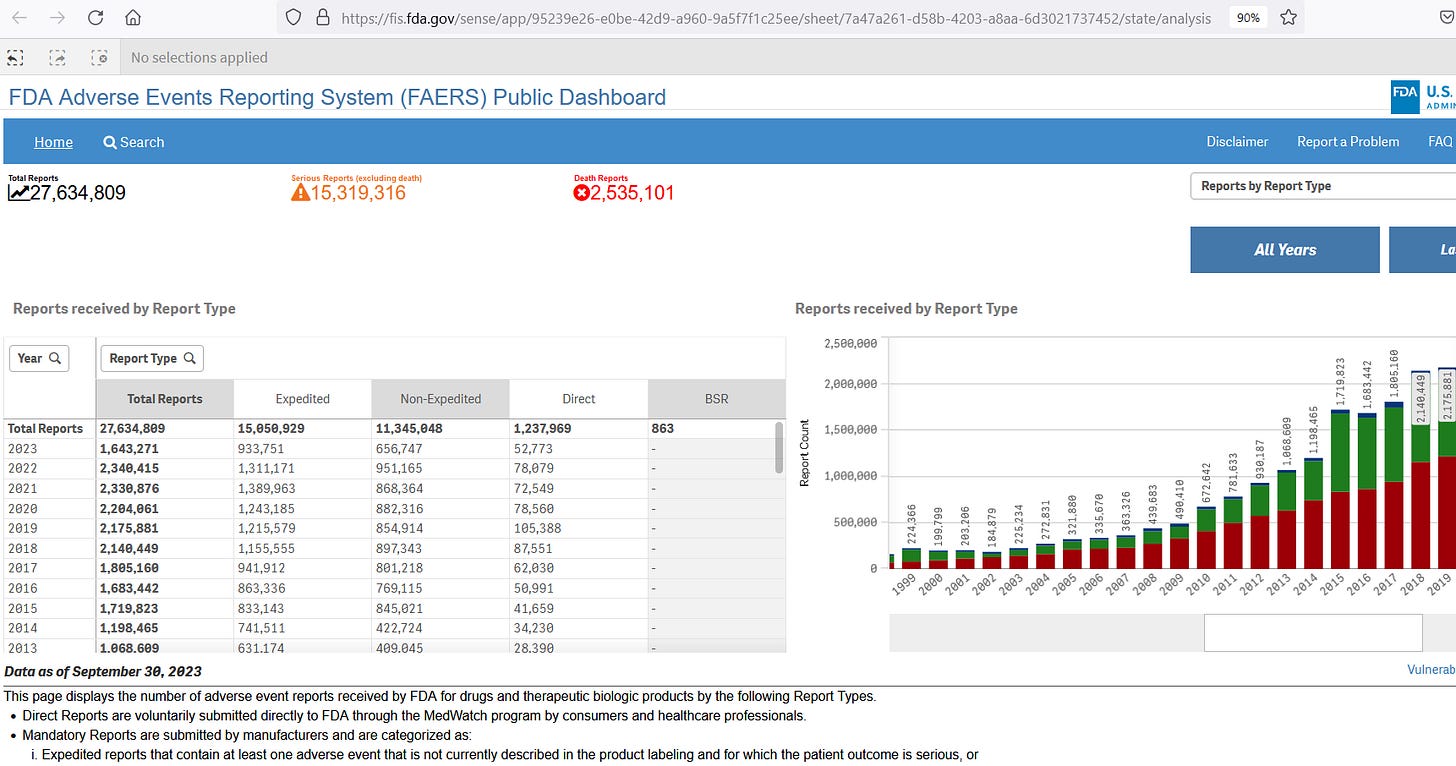Click the 2010 bar in the chart
Viewport: 1456px width, 766px height.
pyautogui.click(x=1206, y=538)
